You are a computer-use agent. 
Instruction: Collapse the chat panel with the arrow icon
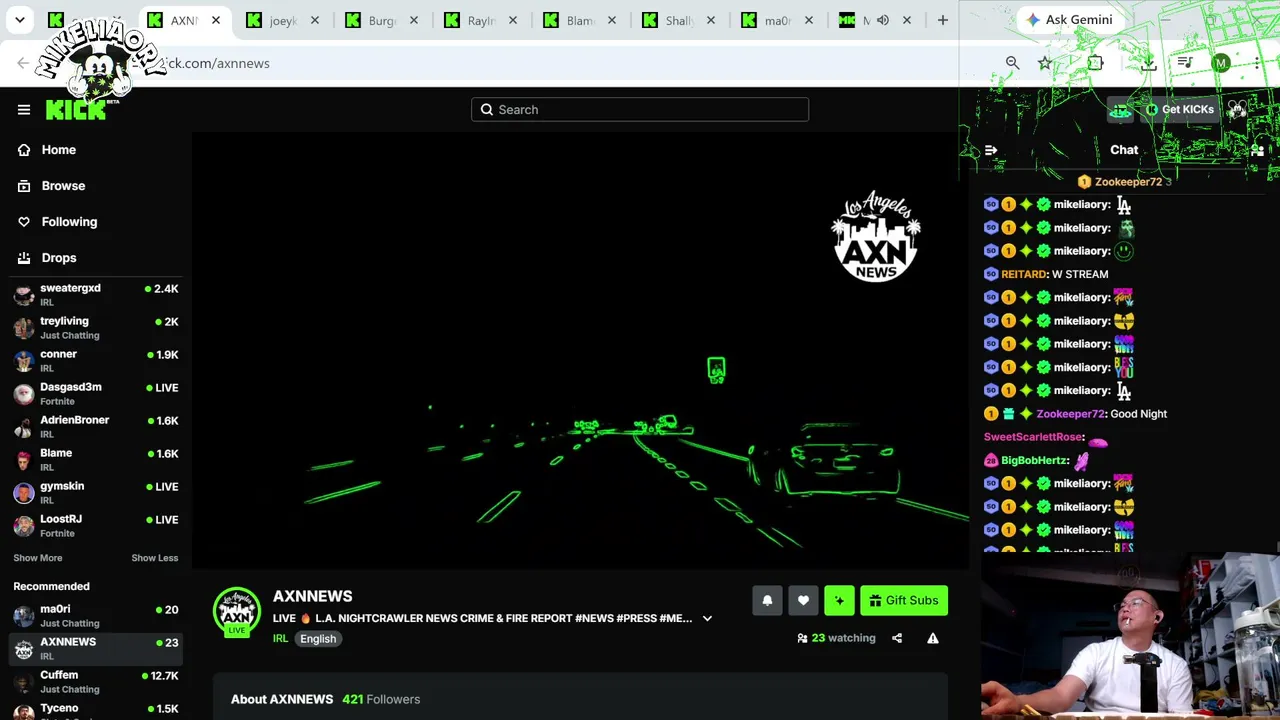click(991, 150)
